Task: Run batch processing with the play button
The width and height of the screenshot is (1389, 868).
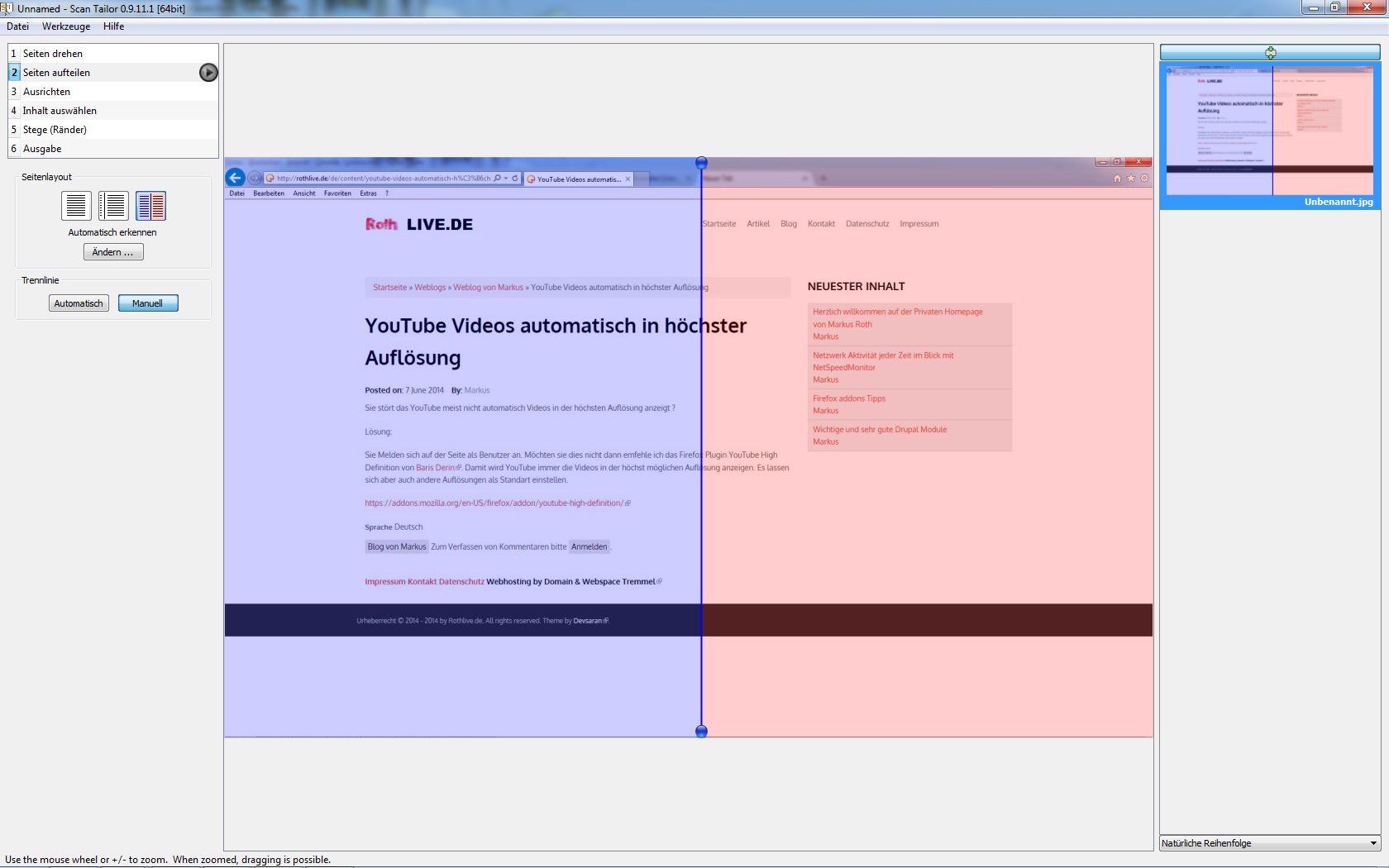Action: click(x=208, y=73)
